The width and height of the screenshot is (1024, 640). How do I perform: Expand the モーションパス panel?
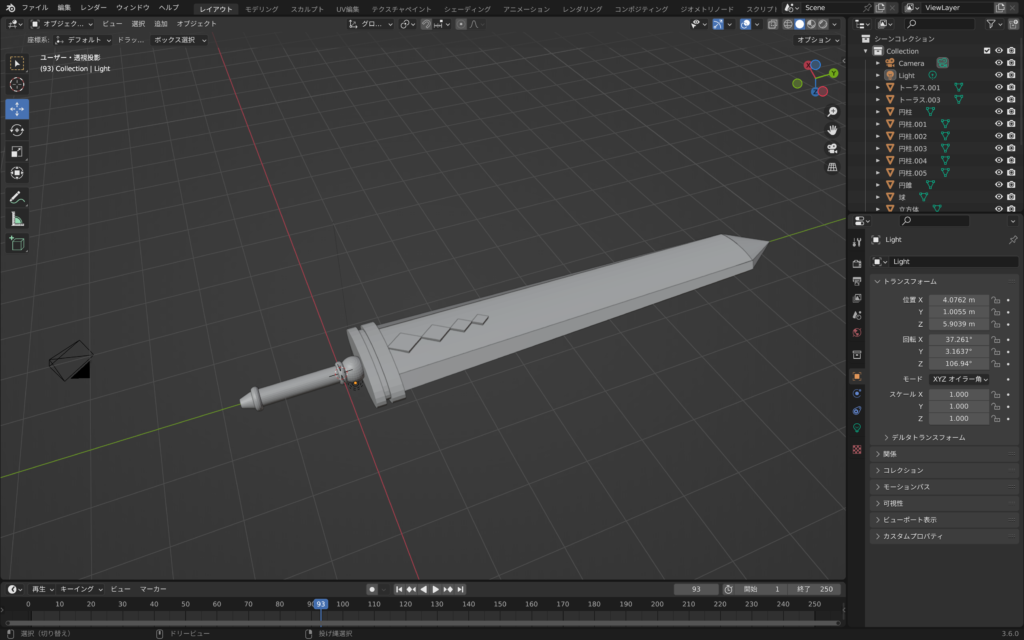tap(906, 487)
